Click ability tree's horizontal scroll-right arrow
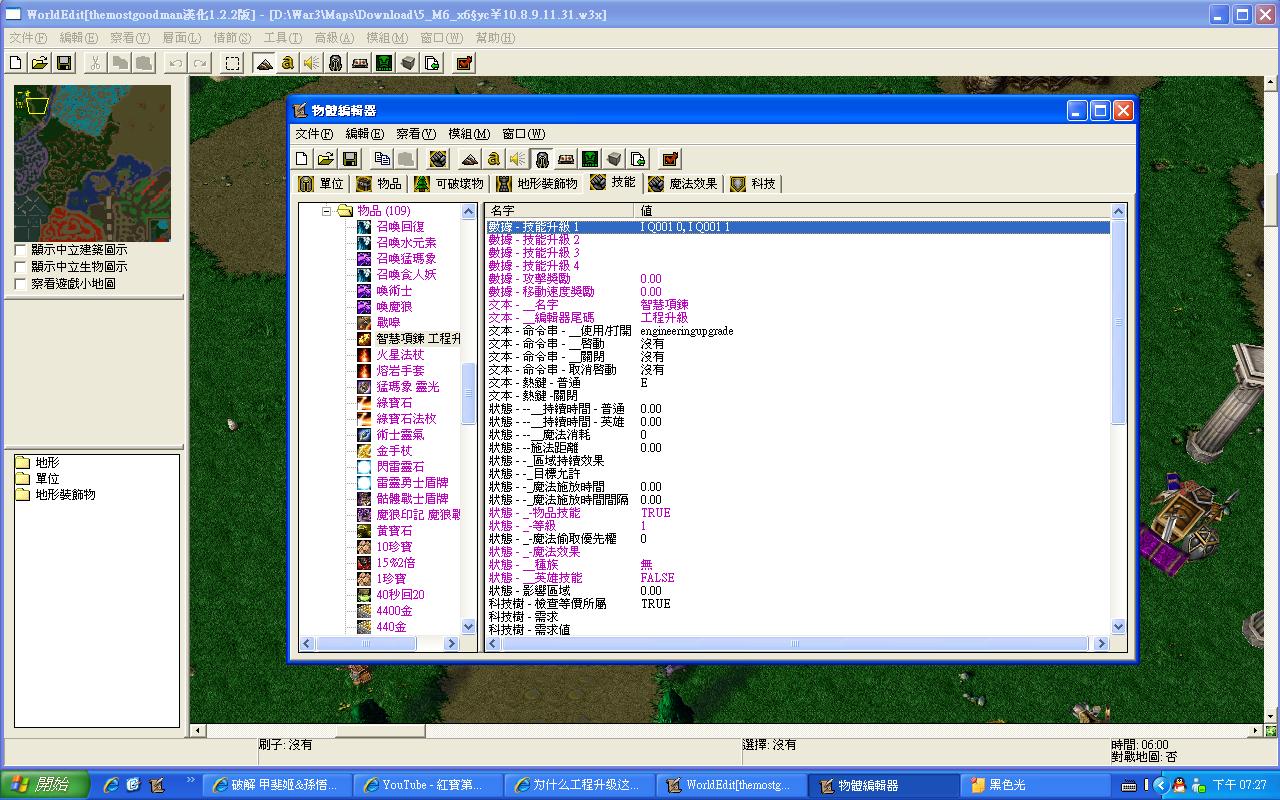1280x800 pixels. (x=451, y=644)
